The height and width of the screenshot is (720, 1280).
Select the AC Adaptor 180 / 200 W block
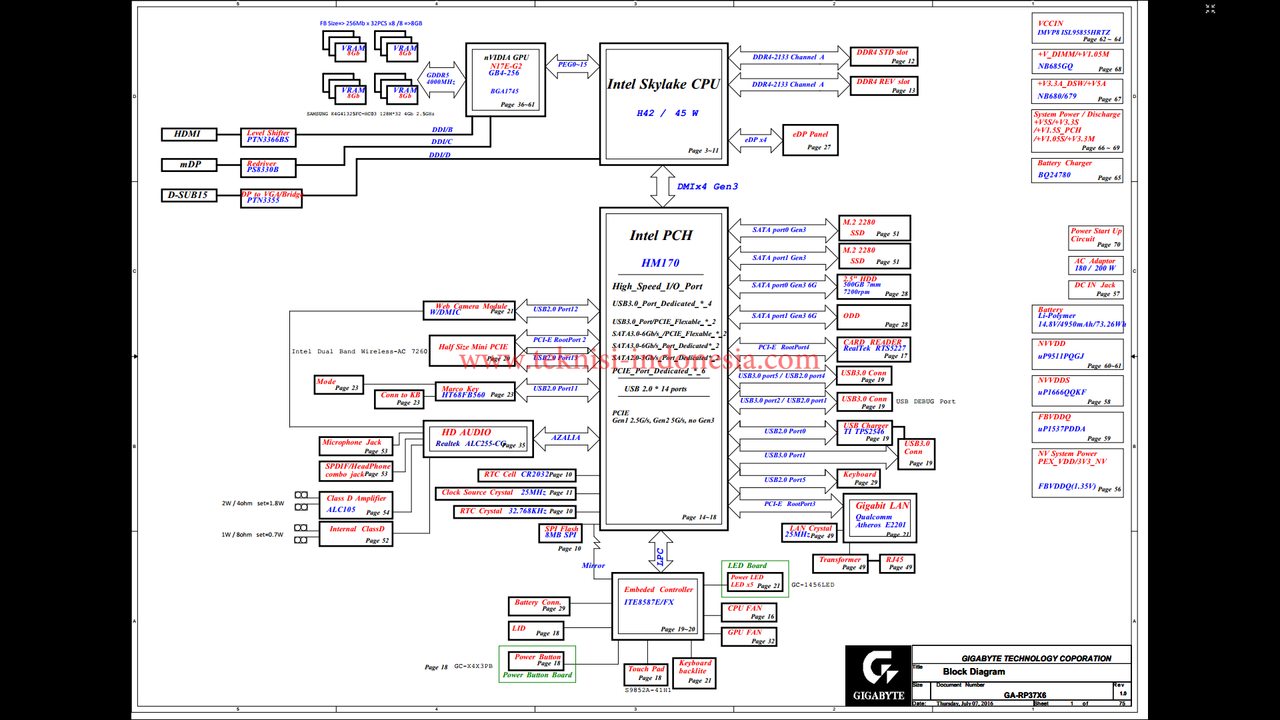click(1096, 265)
